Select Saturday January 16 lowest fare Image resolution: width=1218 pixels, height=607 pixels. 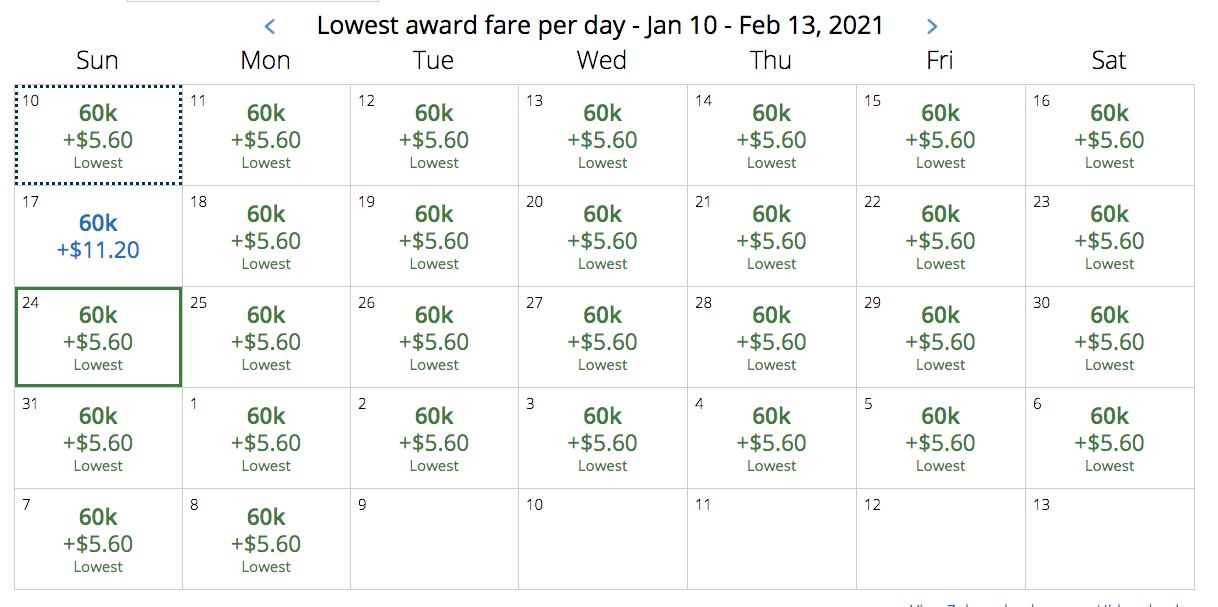[1109, 135]
